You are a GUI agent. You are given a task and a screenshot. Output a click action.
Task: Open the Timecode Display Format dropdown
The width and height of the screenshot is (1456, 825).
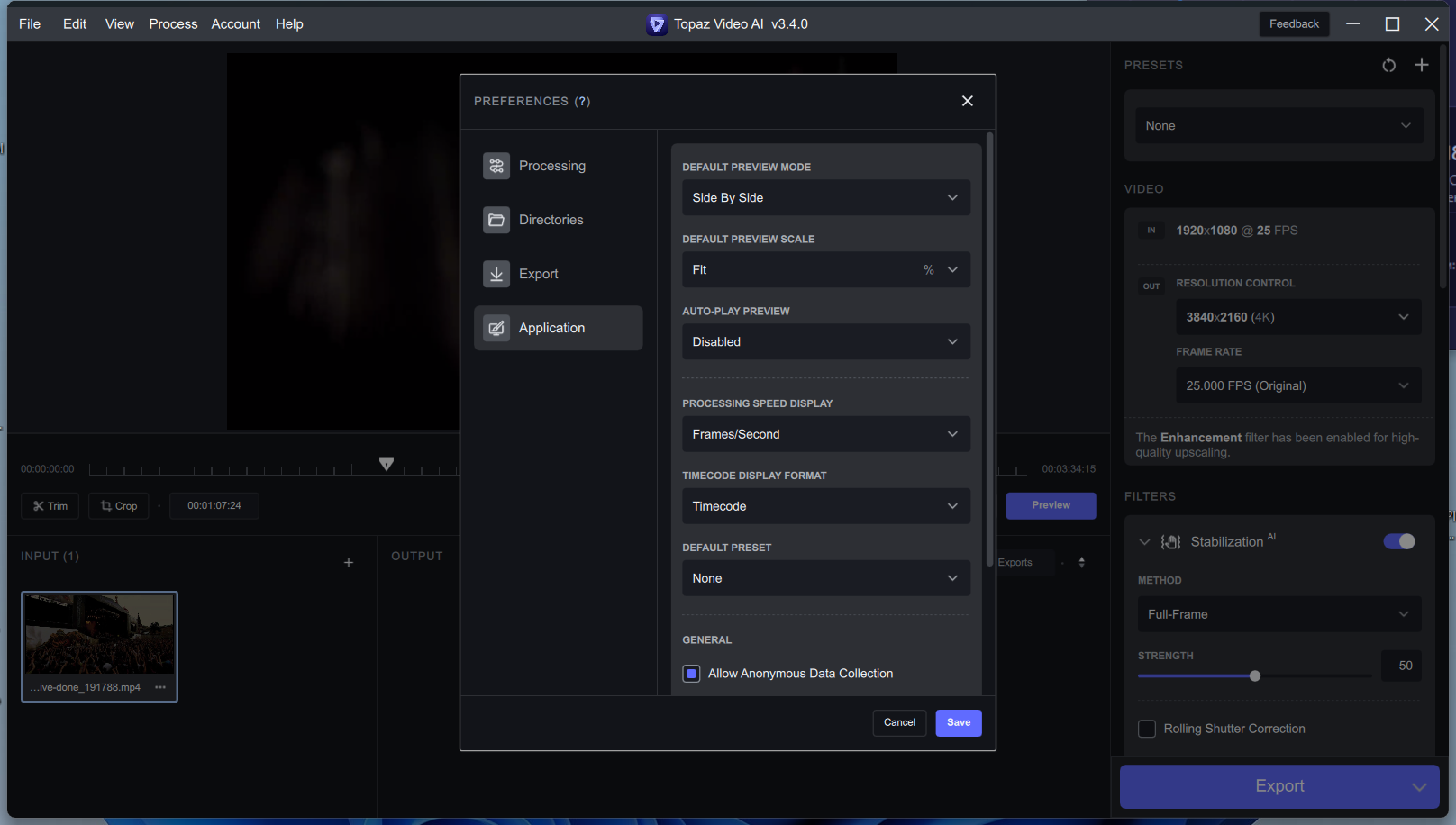pyautogui.click(x=825, y=506)
